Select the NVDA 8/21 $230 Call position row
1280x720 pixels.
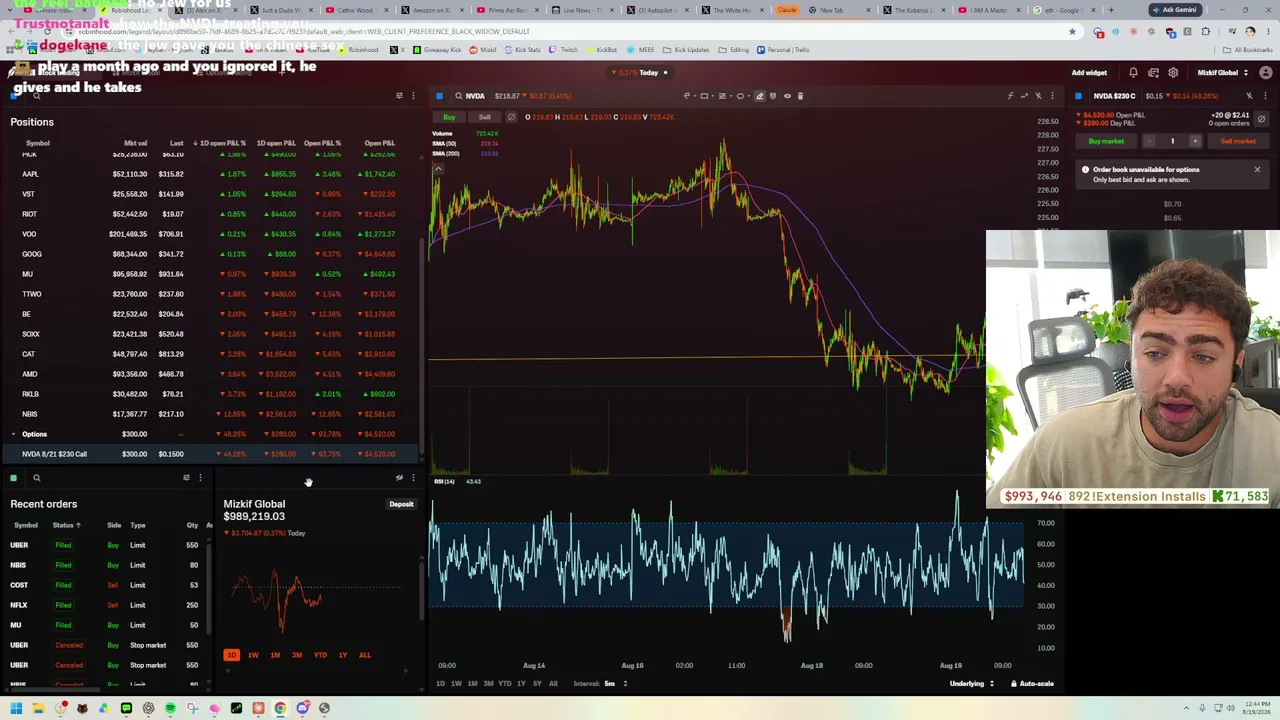210,454
